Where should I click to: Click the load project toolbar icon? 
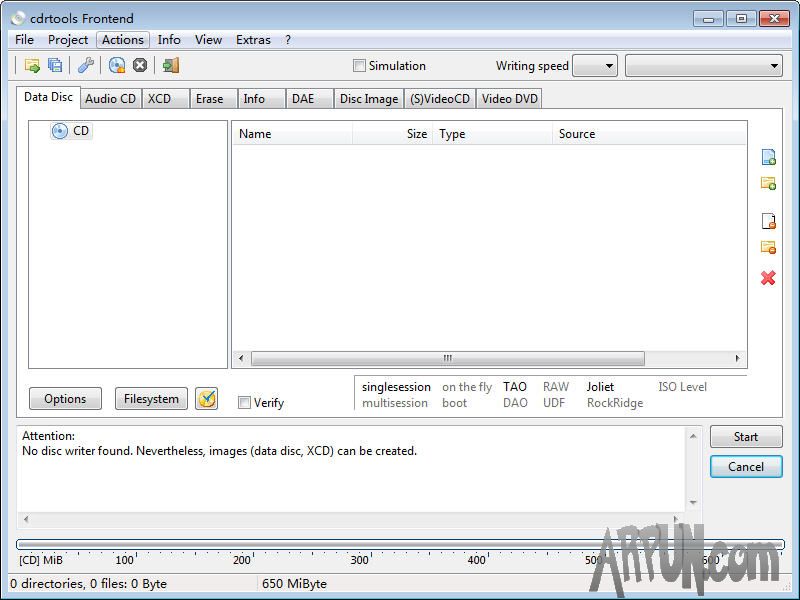coord(32,65)
